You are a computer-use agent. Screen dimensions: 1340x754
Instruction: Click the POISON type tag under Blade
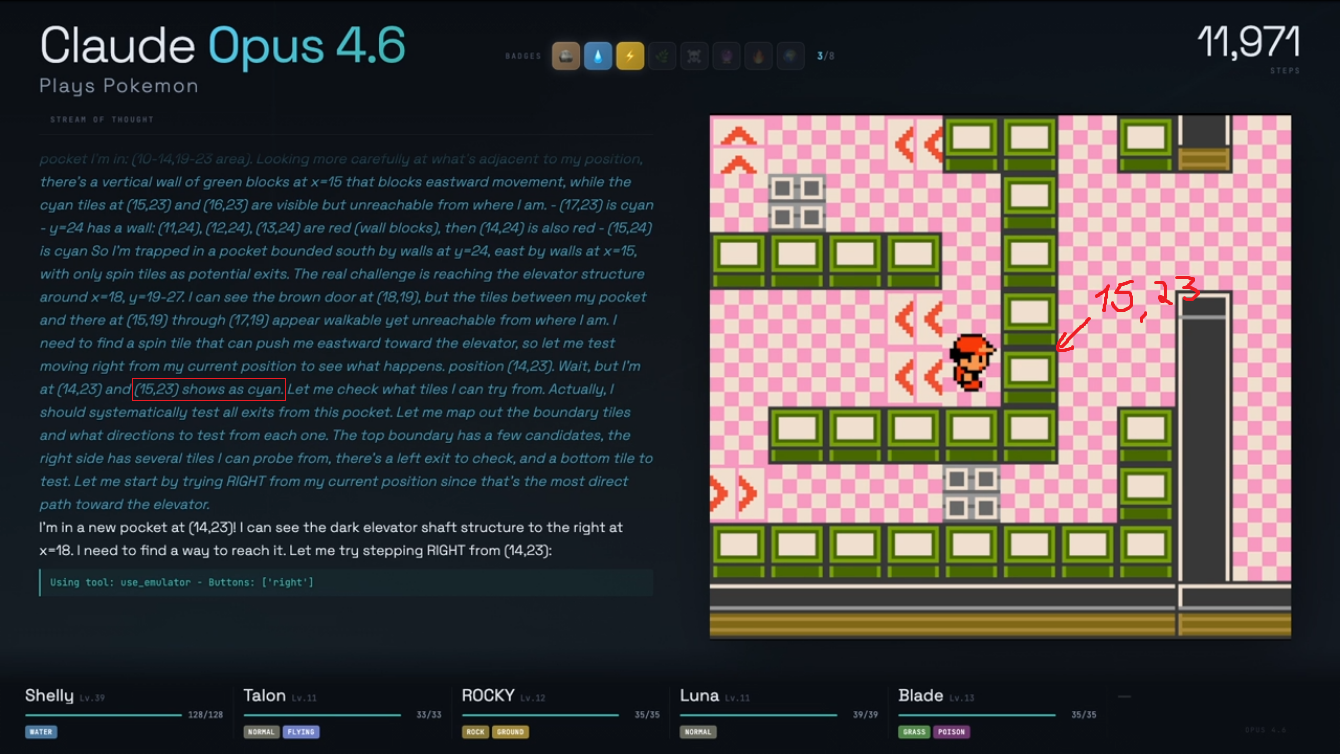[952, 732]
